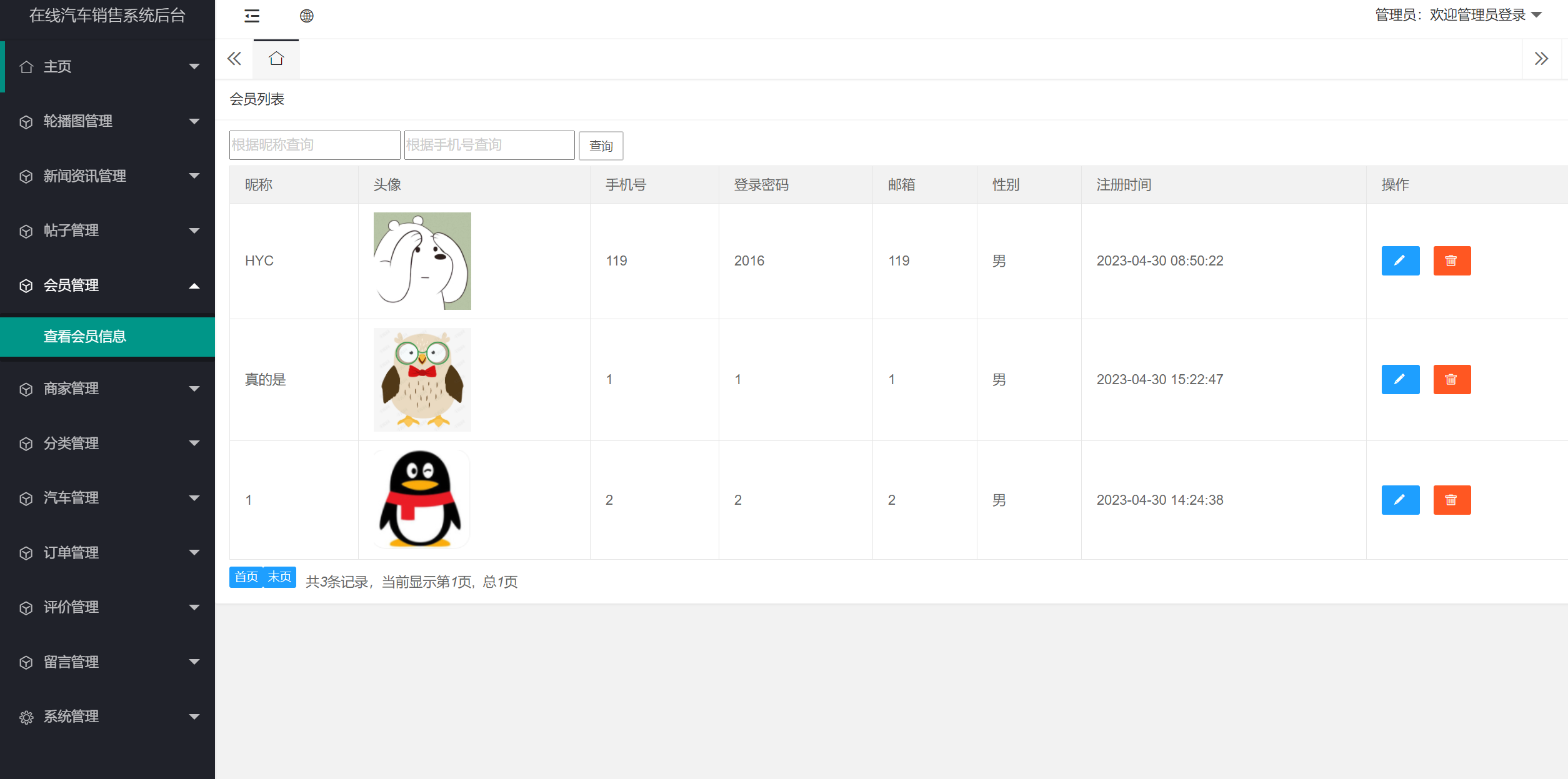Go to 首页 pagination button
The height and width of the screenshot is (779, 1568).
(x=246, y=577)
